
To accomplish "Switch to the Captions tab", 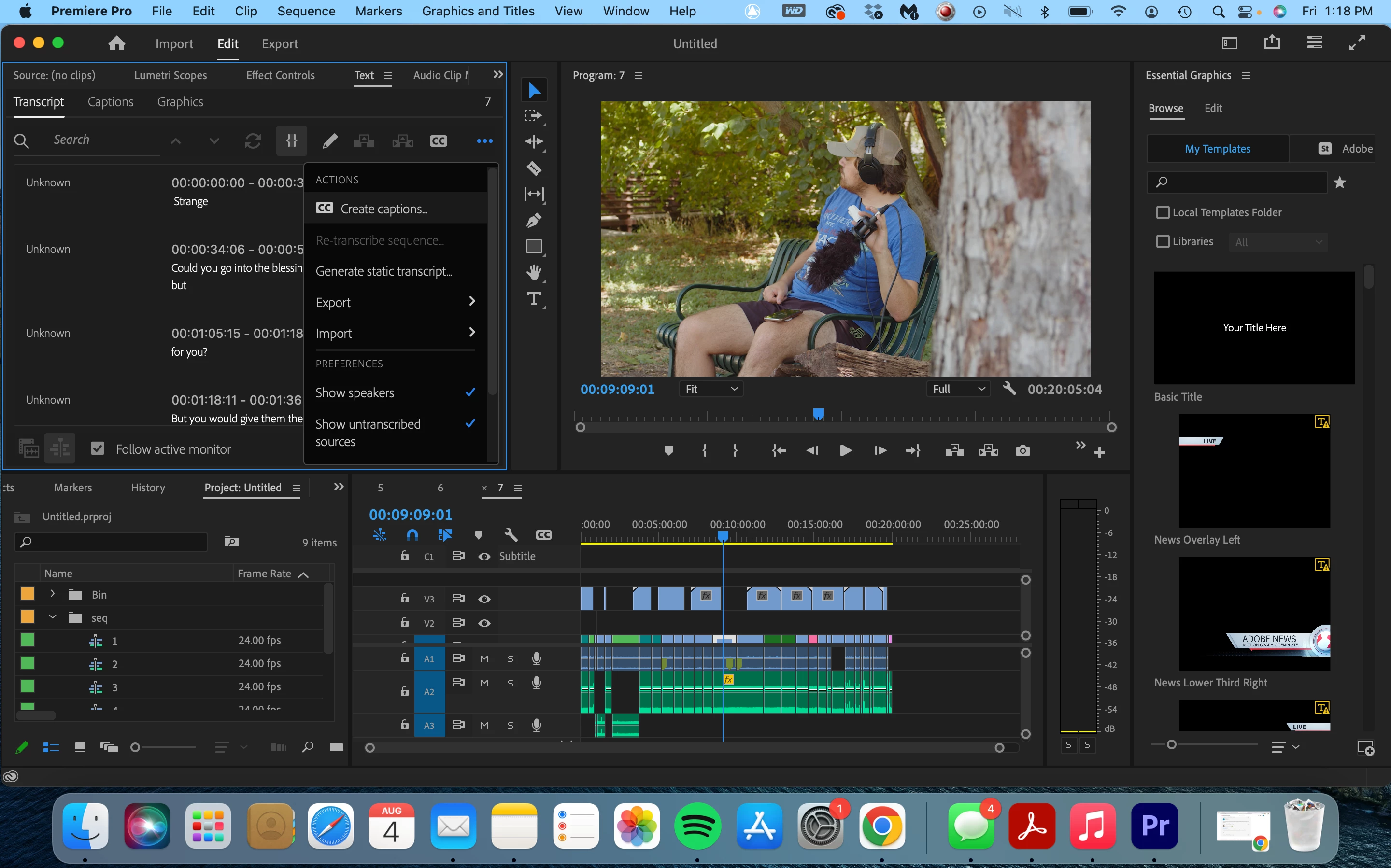I will [x=110, y=102].
